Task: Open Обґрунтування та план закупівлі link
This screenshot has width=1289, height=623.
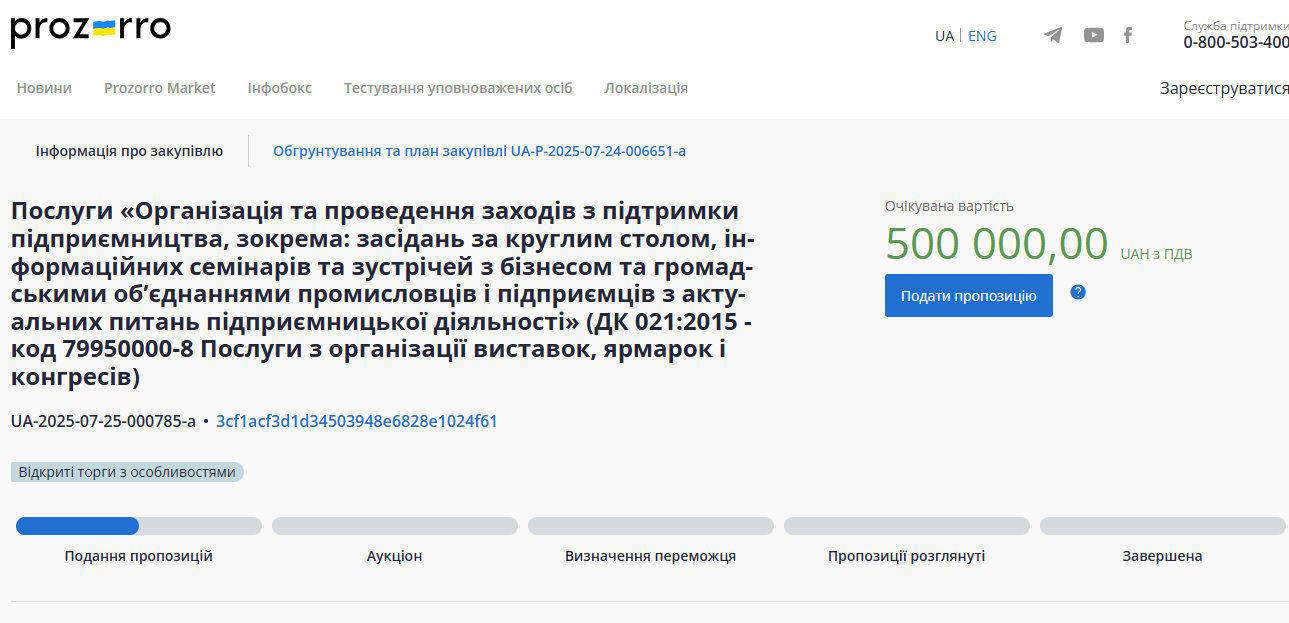Action: (x=479, y=151)
